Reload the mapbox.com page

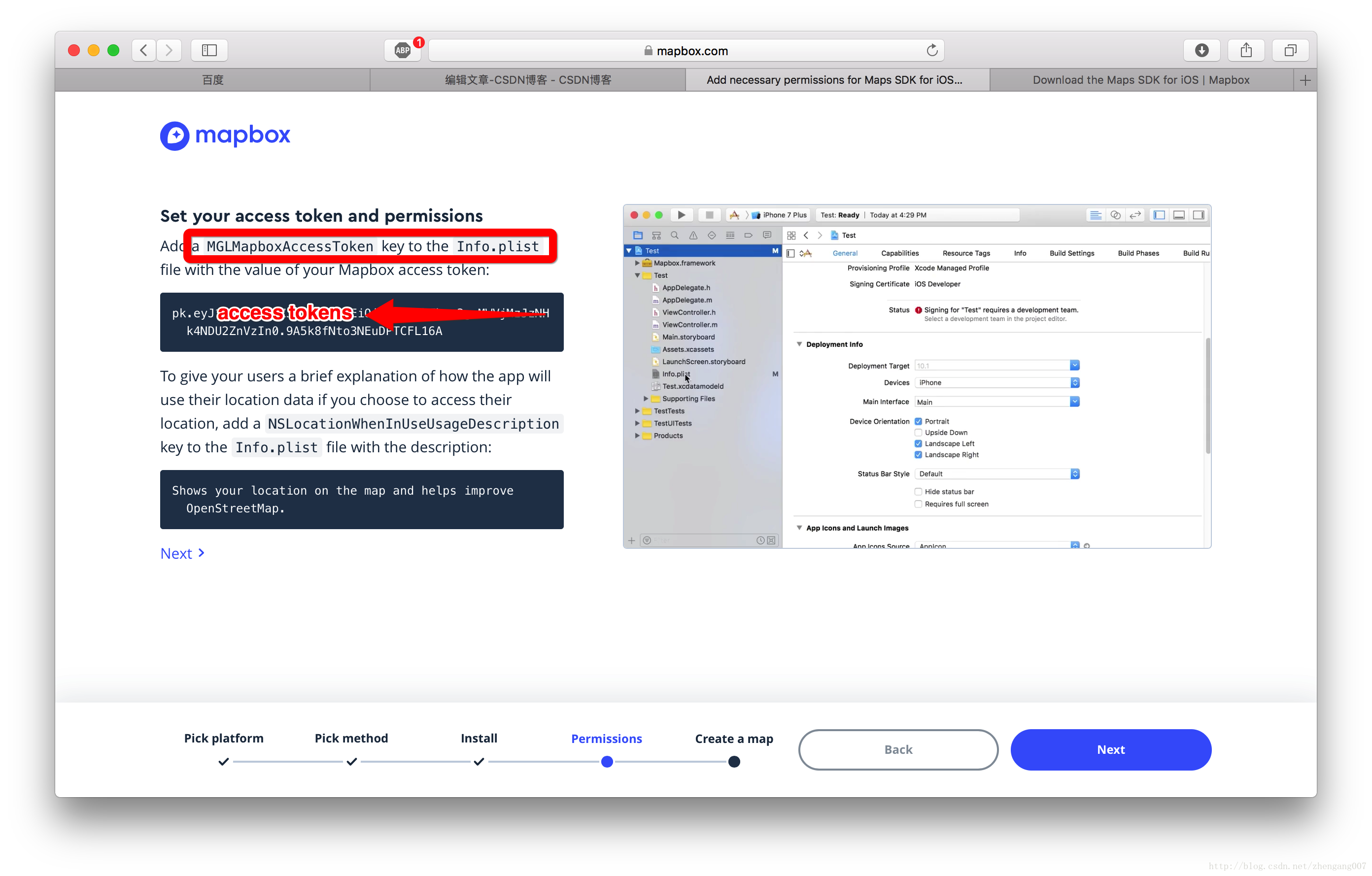[x=931, y=50]
